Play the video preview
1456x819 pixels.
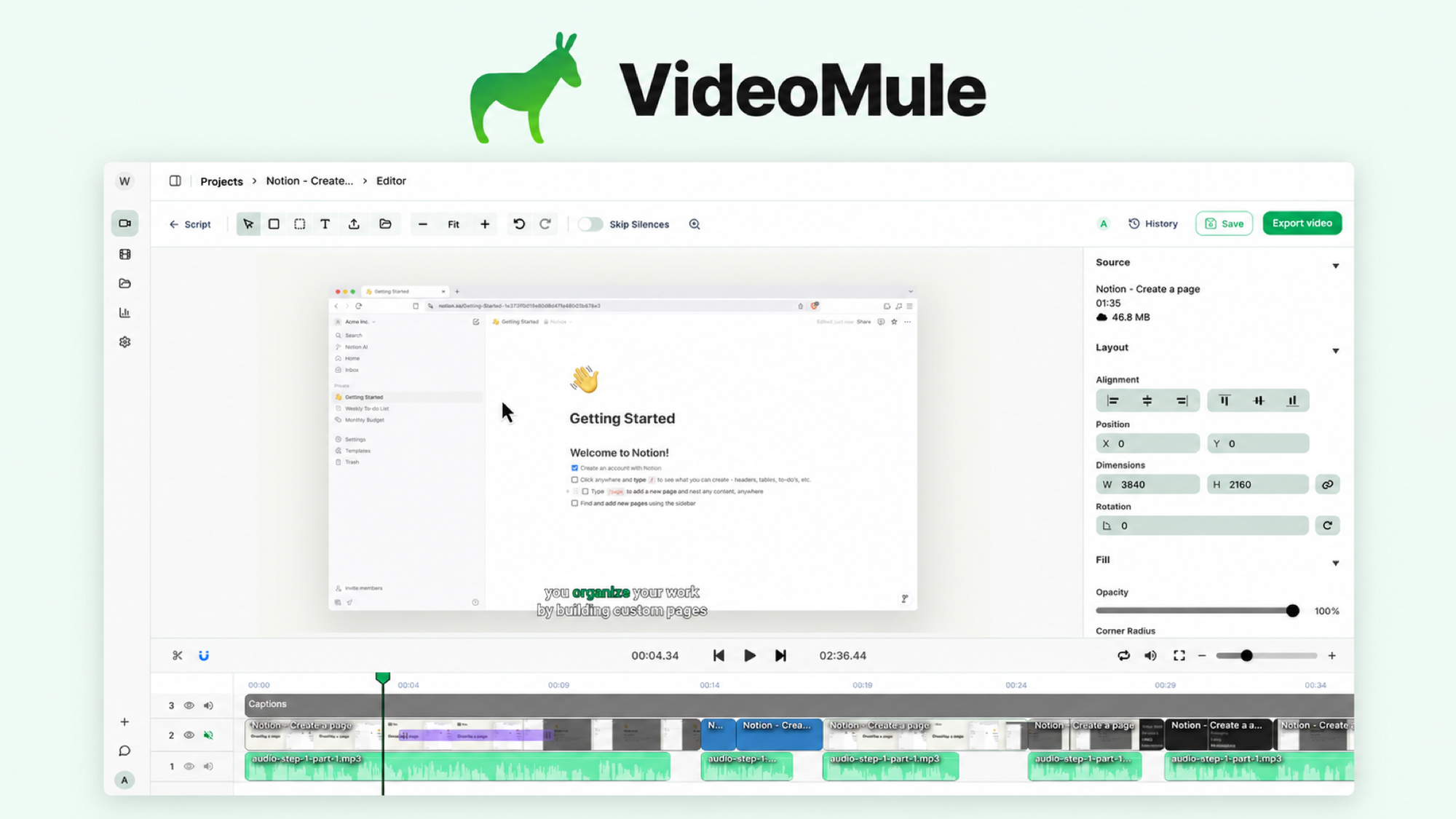(x=749, y=656)
